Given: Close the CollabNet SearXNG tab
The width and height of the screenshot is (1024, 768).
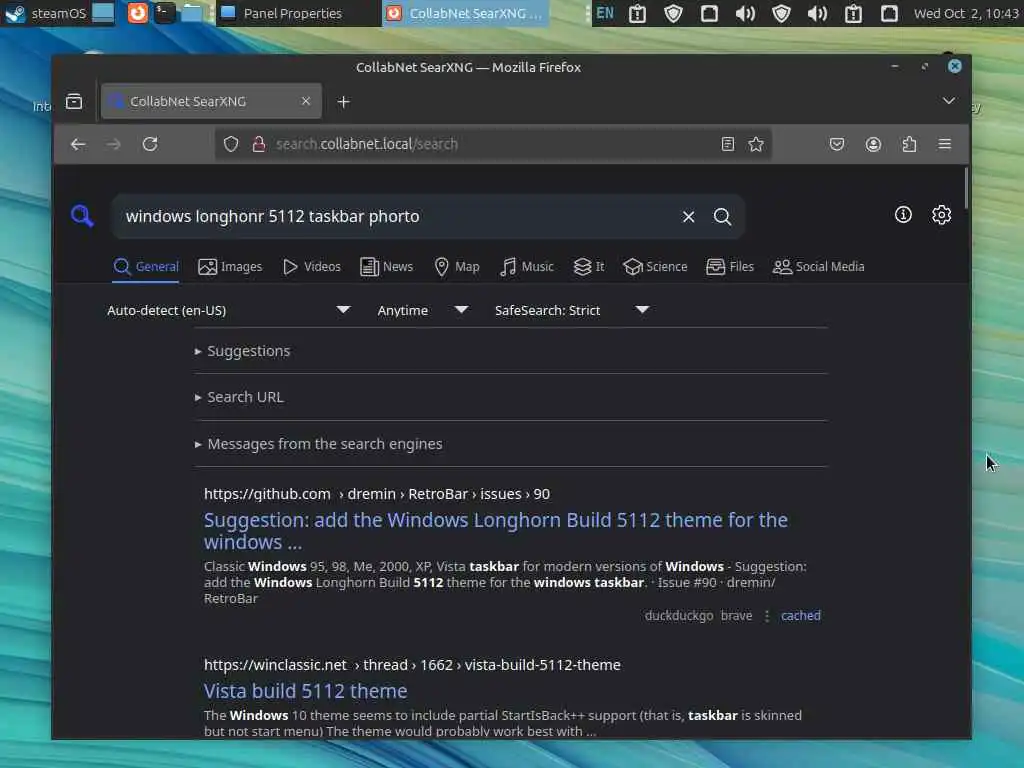Looking at the screenshot, I should point(306,101).
